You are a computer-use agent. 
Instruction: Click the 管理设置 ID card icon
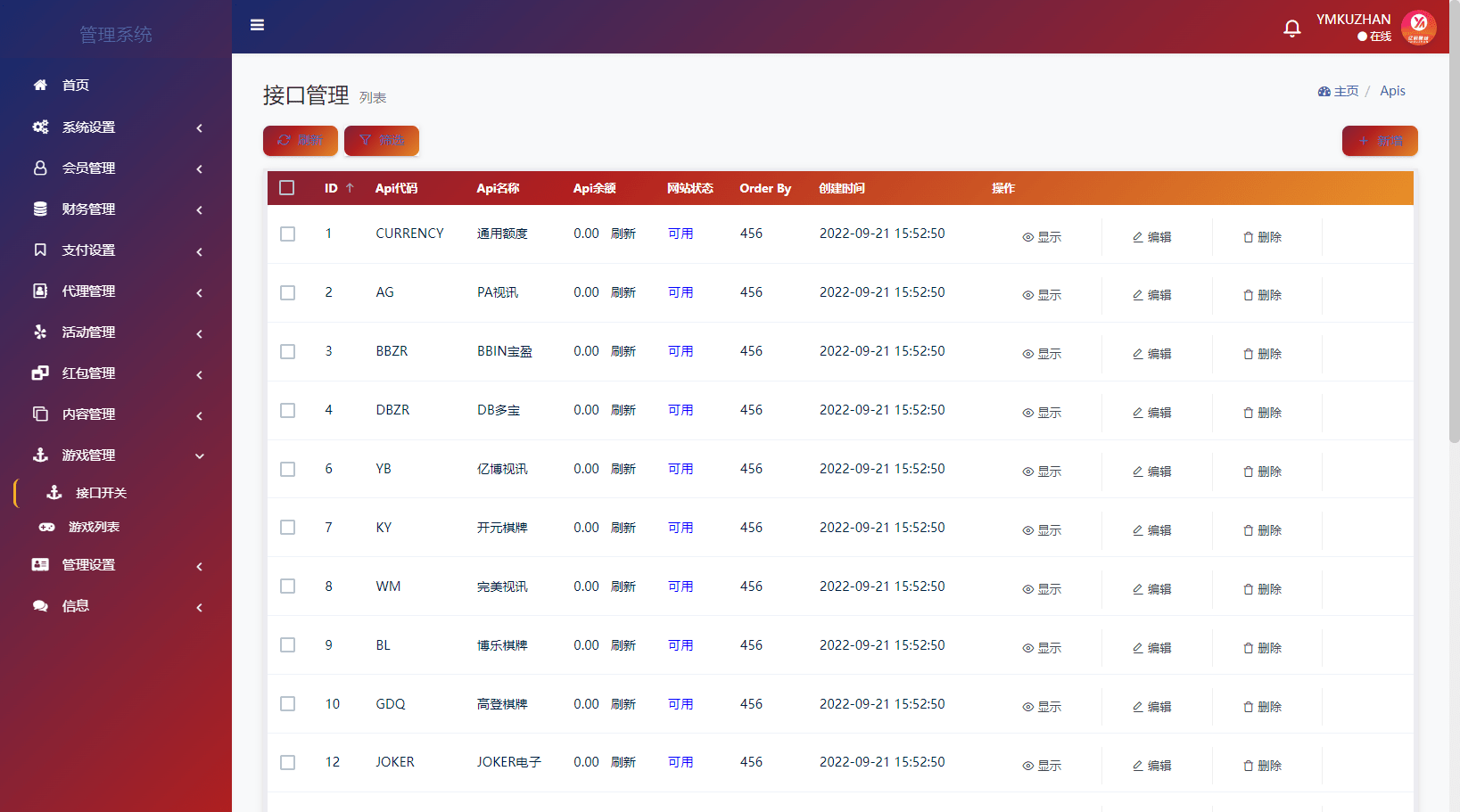click(x=40, y=564)
